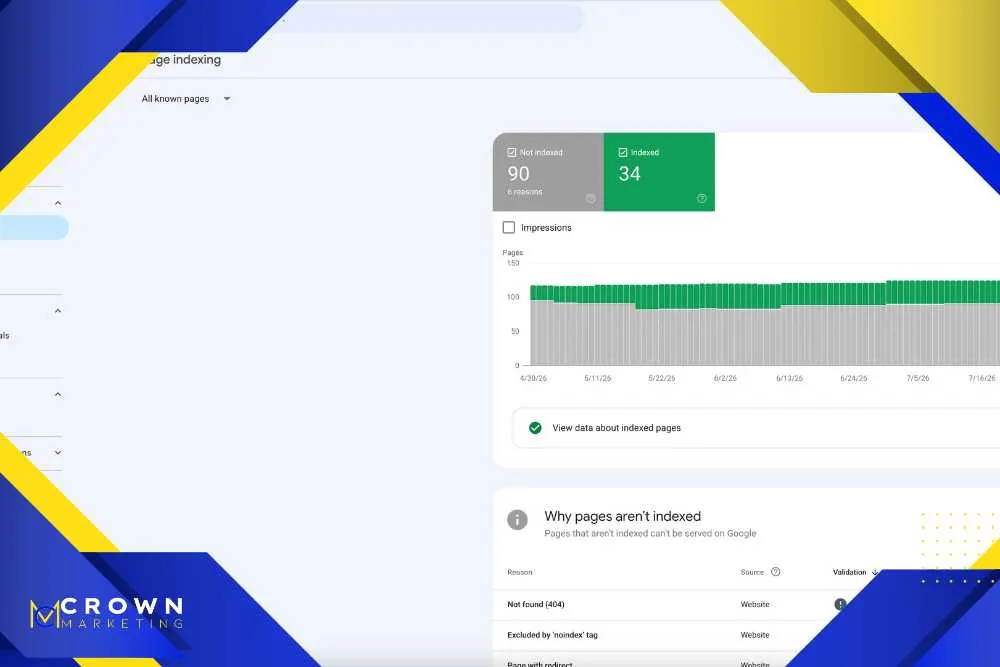Click the Validation column header
The image size is (1000, 667).
tap(849, 573)
